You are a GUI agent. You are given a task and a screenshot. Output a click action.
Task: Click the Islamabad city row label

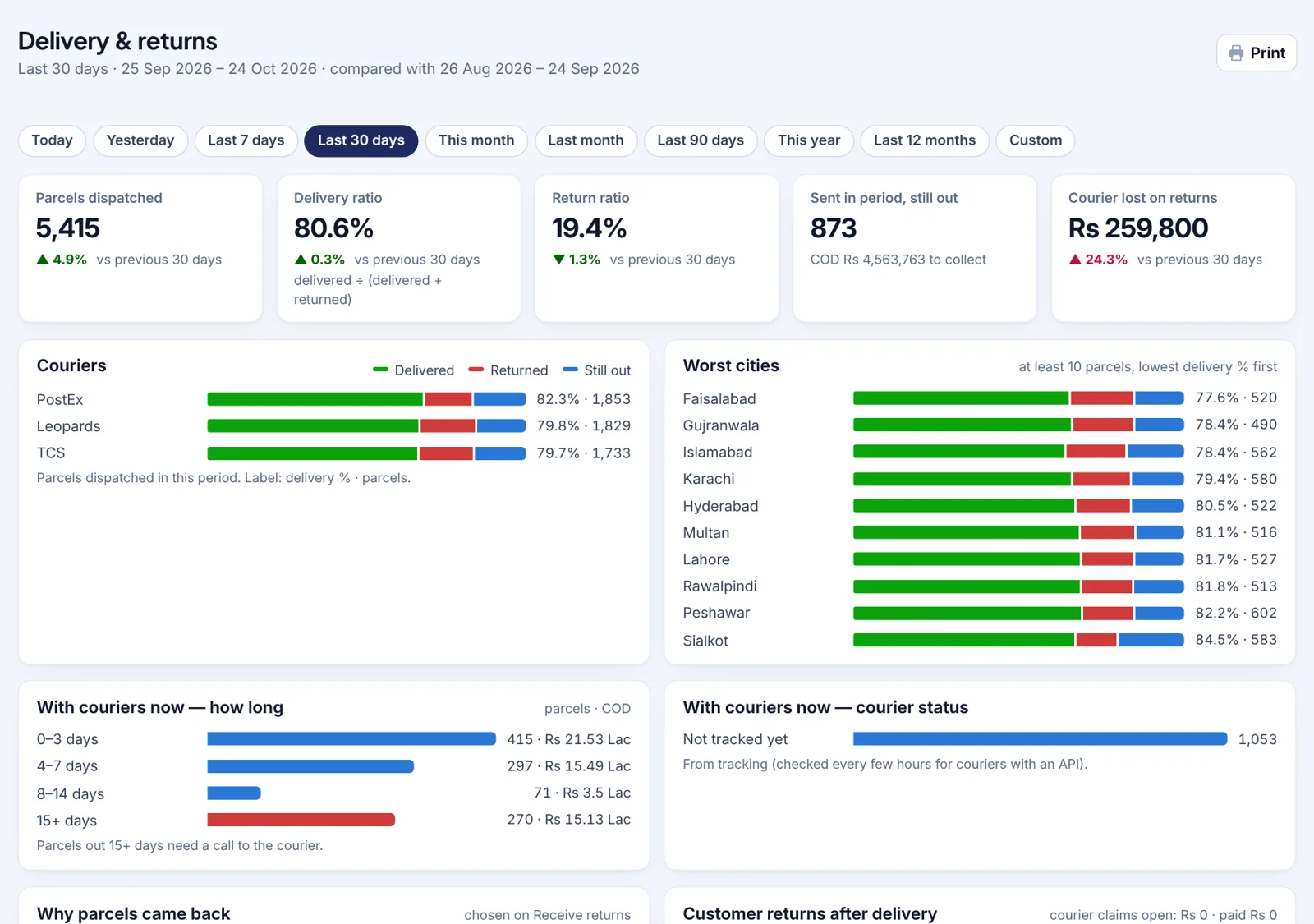(718, 453)
